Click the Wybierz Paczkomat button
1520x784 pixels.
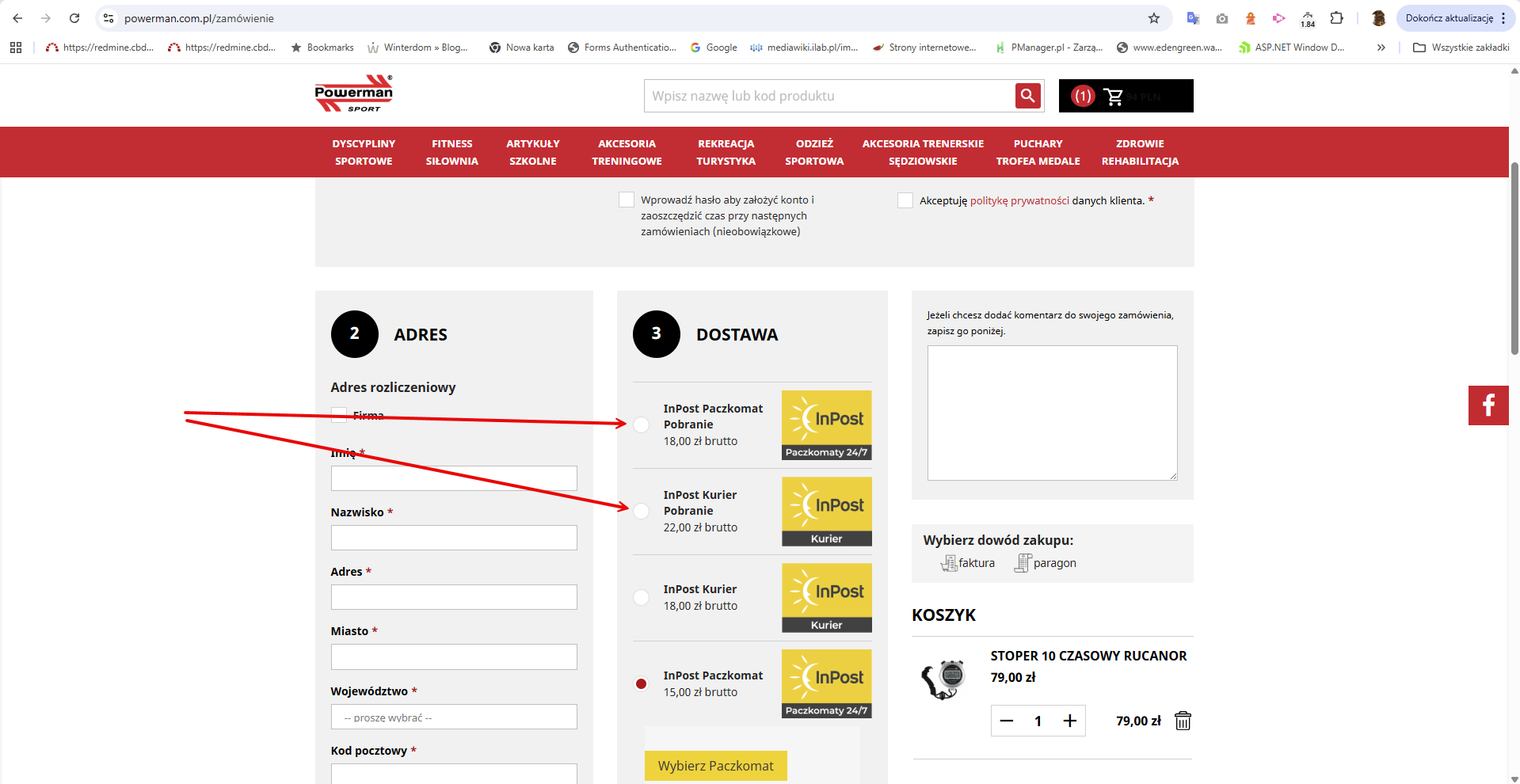click(716, 766)
